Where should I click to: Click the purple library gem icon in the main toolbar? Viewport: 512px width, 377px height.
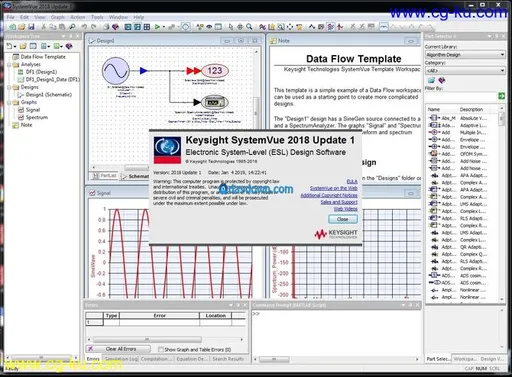[115, 27]
